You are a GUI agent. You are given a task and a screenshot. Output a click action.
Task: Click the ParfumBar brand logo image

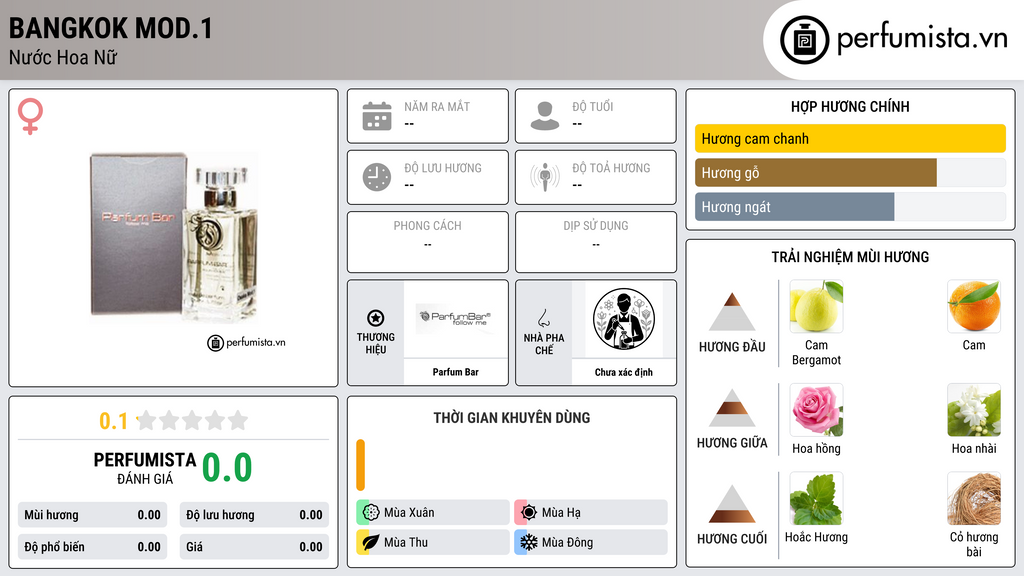(455, 318)
